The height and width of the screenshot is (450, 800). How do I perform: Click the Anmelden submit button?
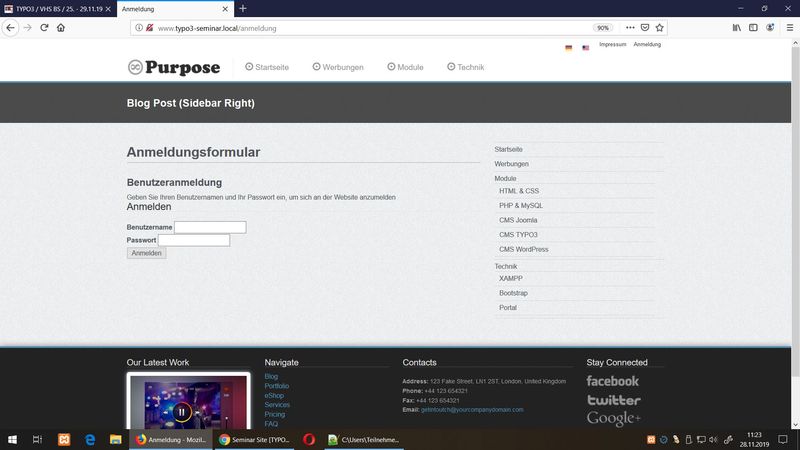click(147, 253)
